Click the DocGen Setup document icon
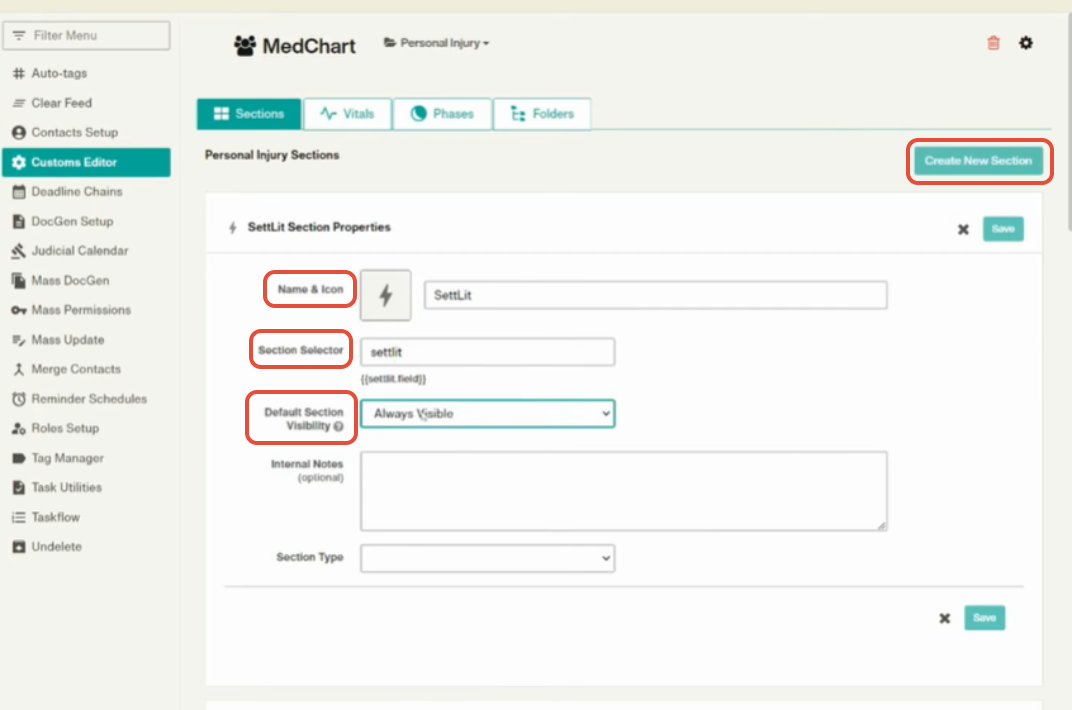Image resolution: width=1072 pixels, height=710 pixels. tap(18, 221)
